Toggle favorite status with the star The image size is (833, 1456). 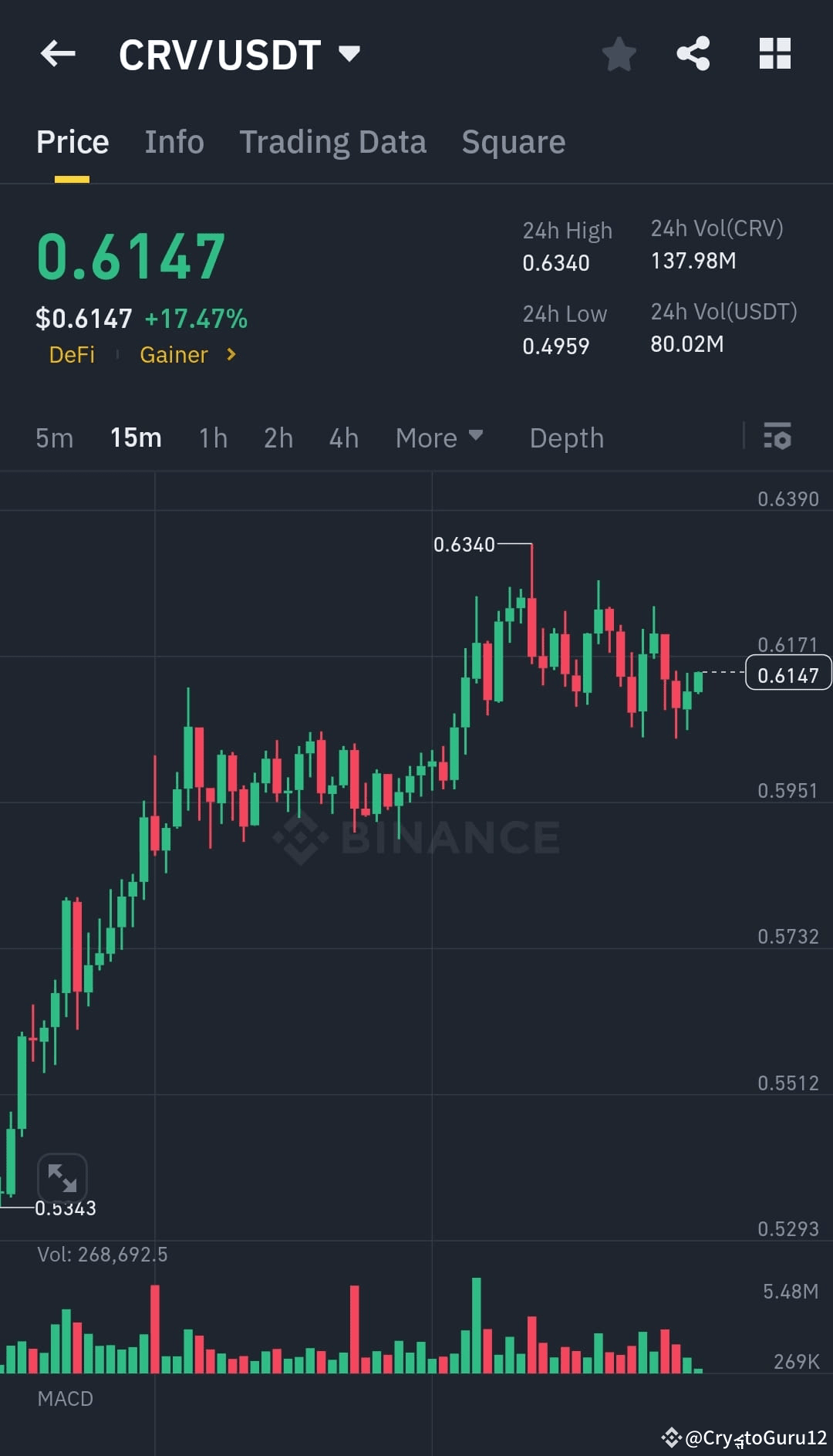pos(619,54)
